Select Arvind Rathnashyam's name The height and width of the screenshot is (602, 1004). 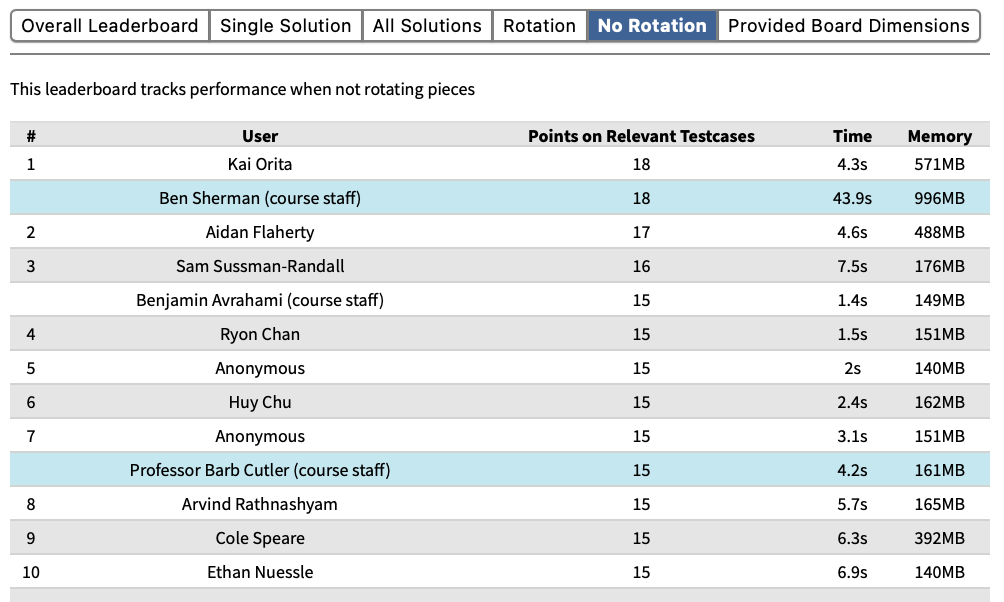click(x=260, y=504)
